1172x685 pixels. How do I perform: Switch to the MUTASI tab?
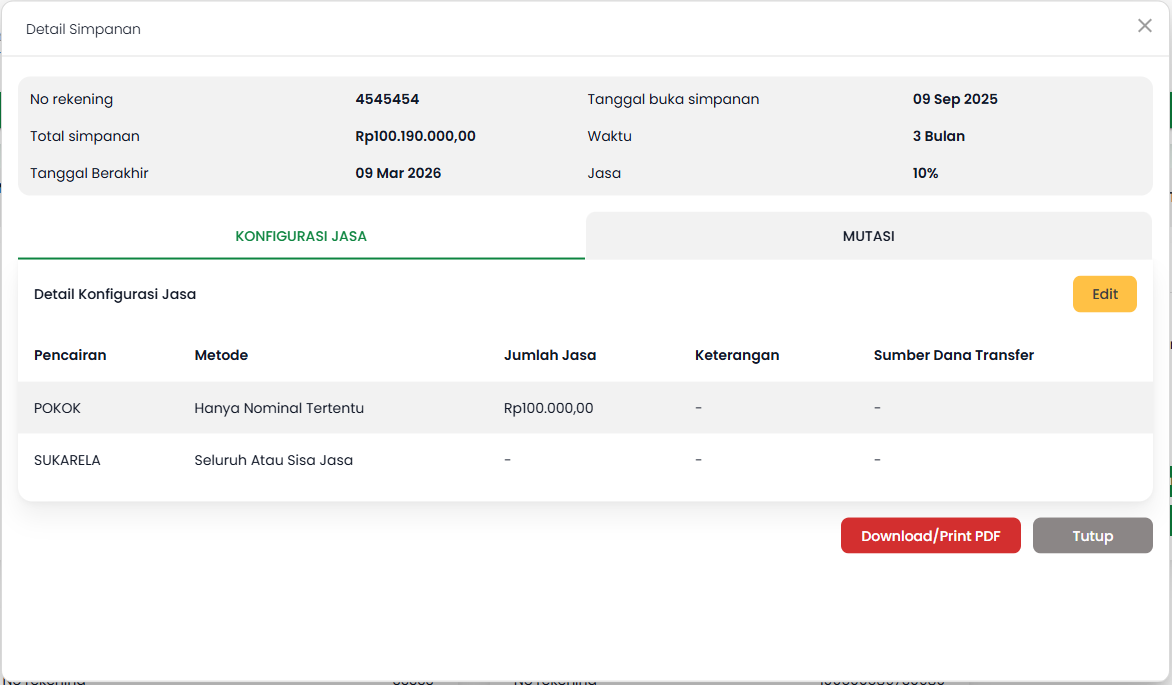point(868,237)
